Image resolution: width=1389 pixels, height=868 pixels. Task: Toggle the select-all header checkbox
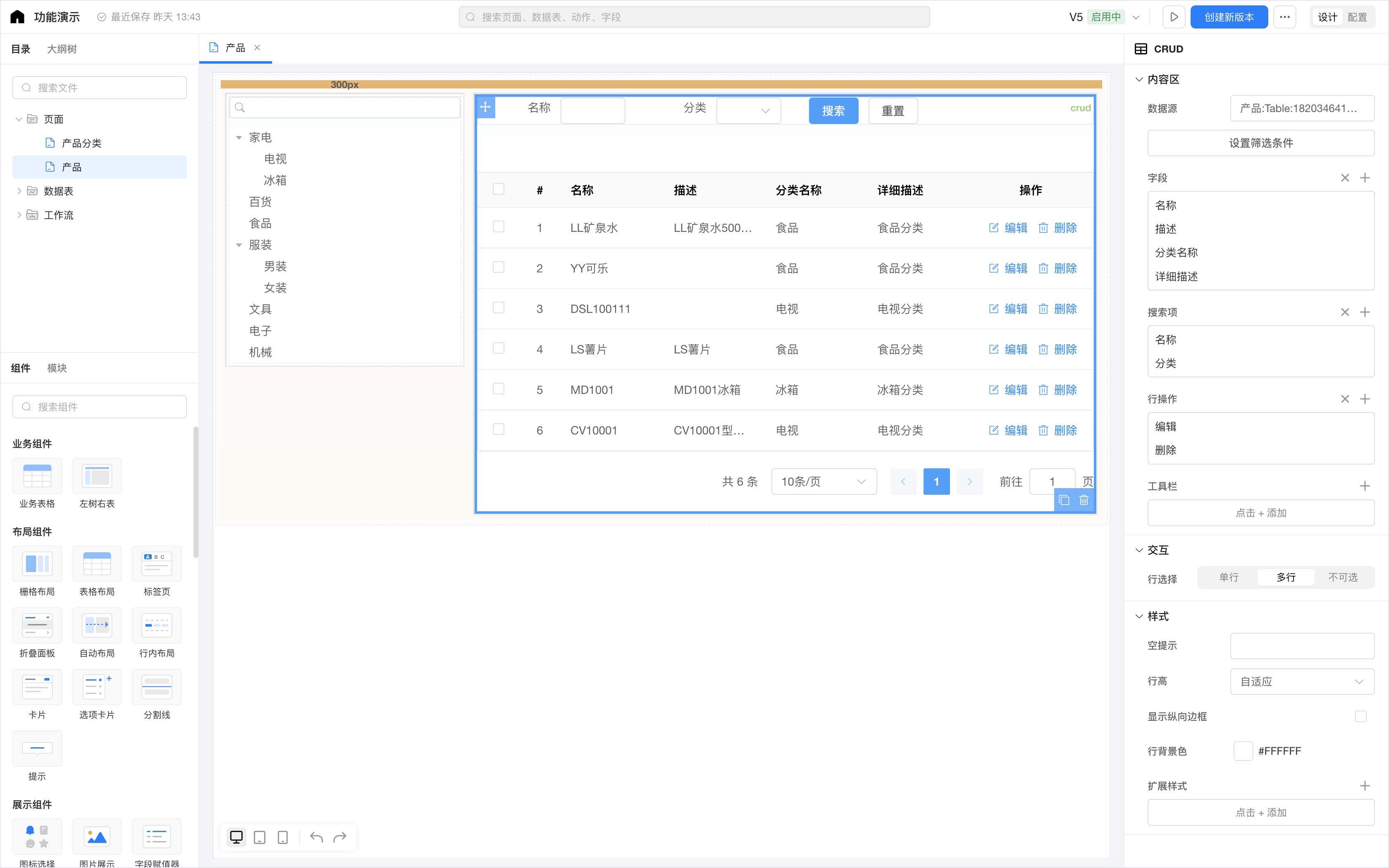click(x=498, y=189)
